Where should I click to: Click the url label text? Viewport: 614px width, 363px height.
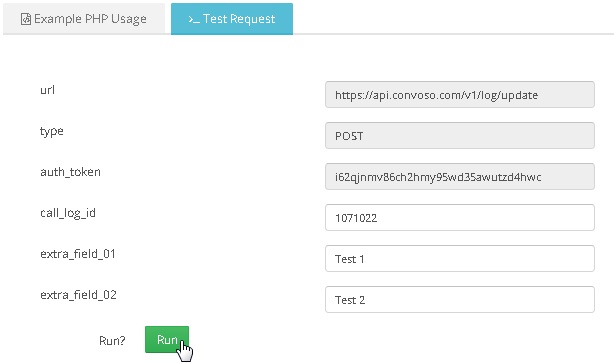coord(47,90)
